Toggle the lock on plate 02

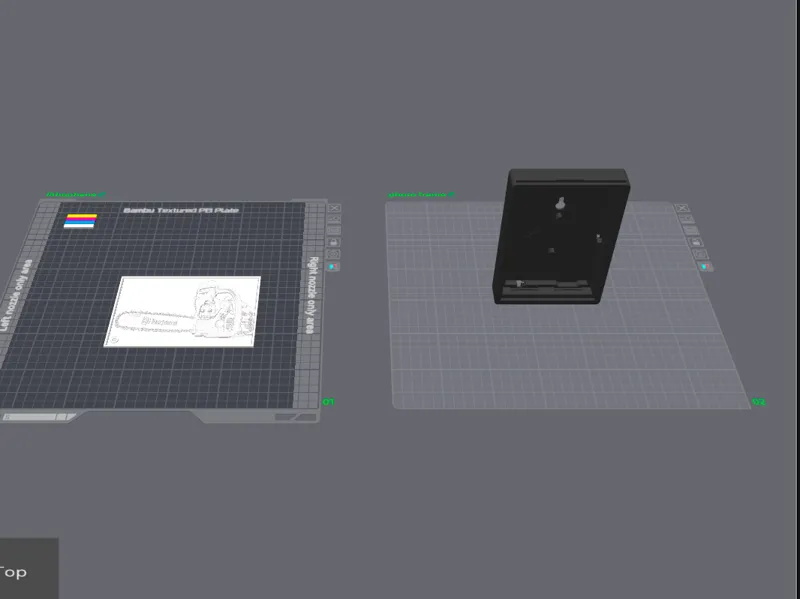(696, 242)
